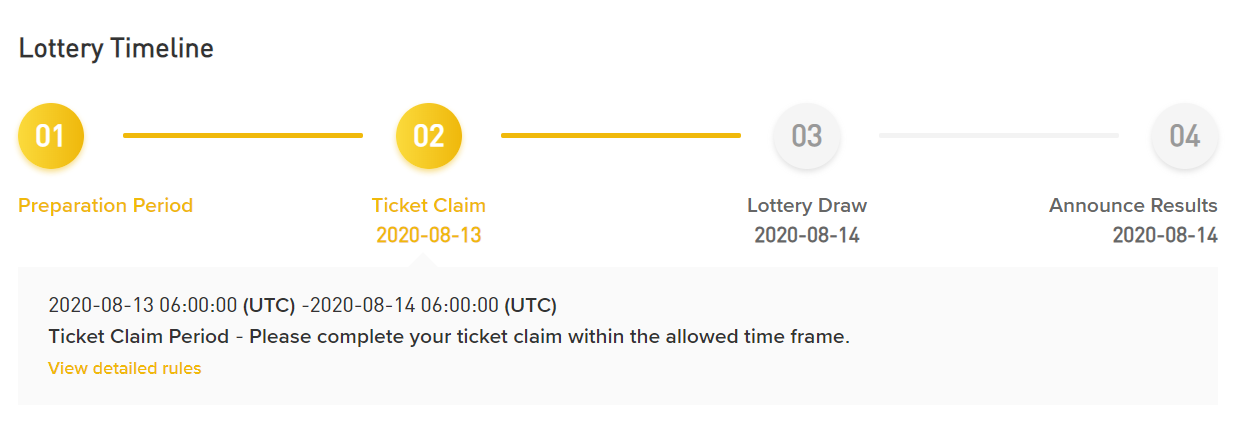Click the Ticket Claim Period description text
This screenshot has width=1251, height=439.
(x=449, y=337)
